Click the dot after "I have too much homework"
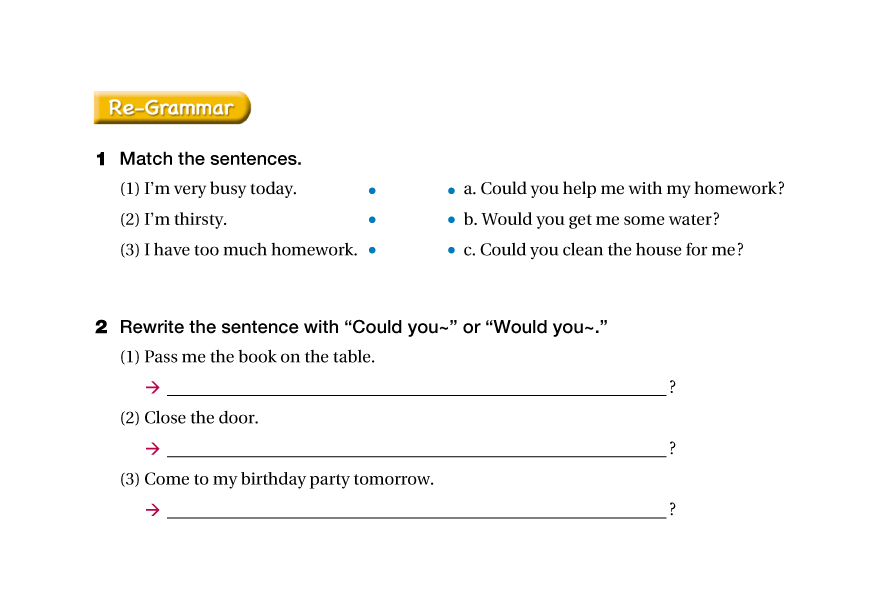Viewport: 873px width, 612px height. pyautogui.click(x=372, y=251)
